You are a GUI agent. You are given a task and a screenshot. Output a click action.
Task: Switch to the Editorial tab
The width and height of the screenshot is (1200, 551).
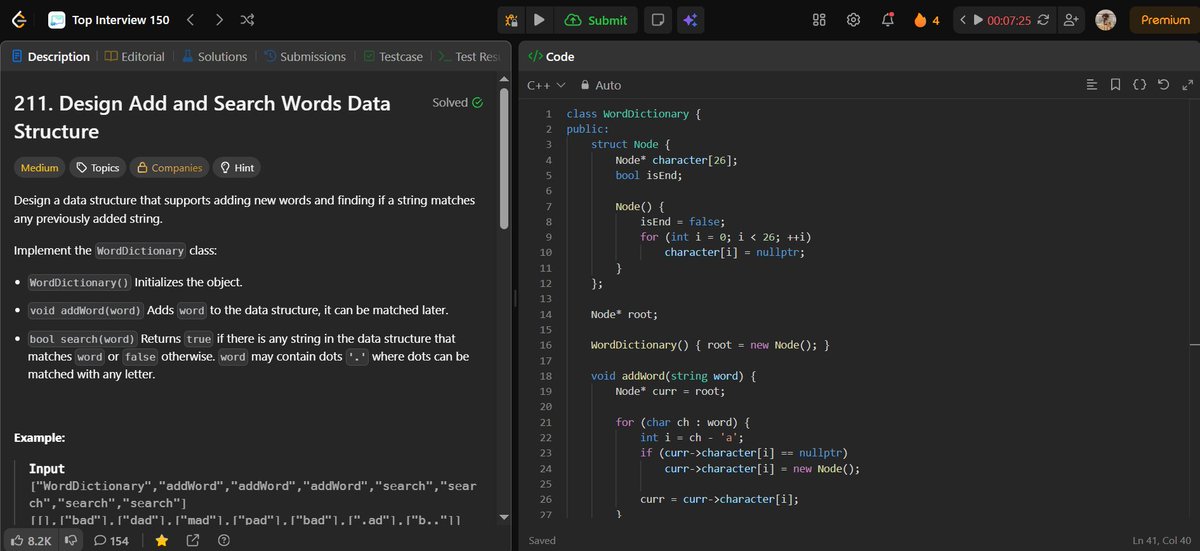134,57
